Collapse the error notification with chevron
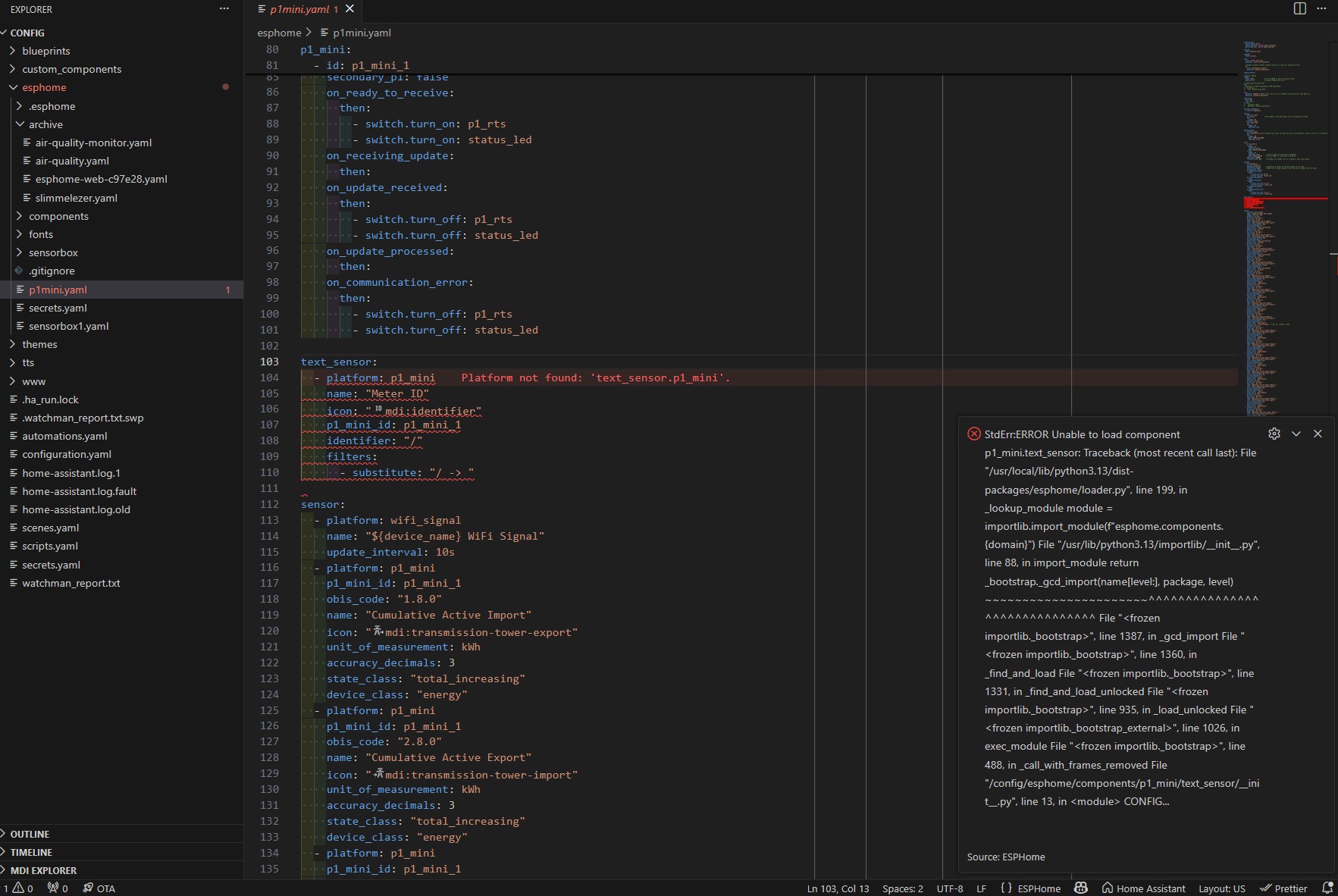The image size is (1338, 896). [x=1296, y=434]
